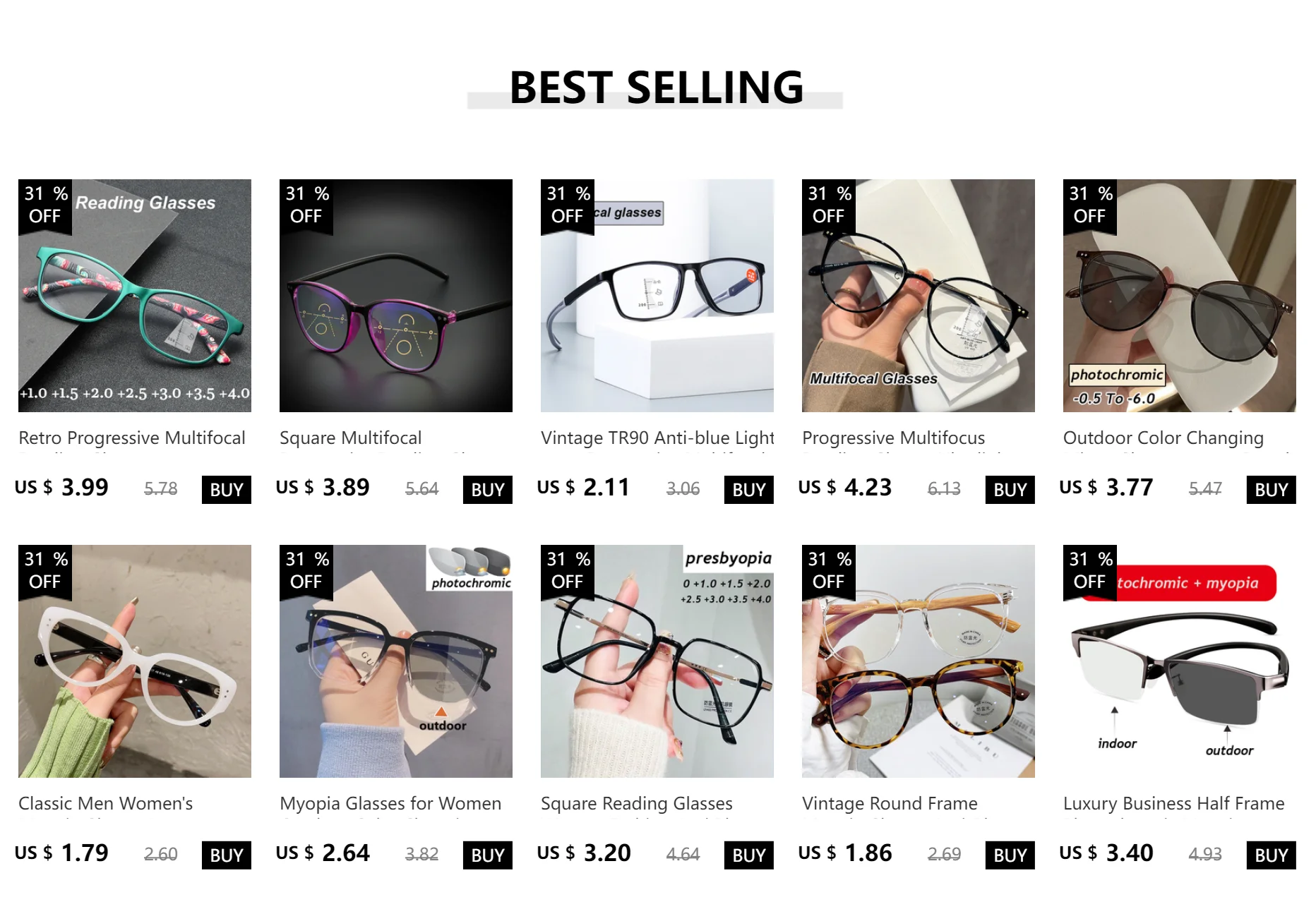Open the Vintage TR90 Anti-blue Light glasses image
1316x902 pixels.
tap(657, 296)
